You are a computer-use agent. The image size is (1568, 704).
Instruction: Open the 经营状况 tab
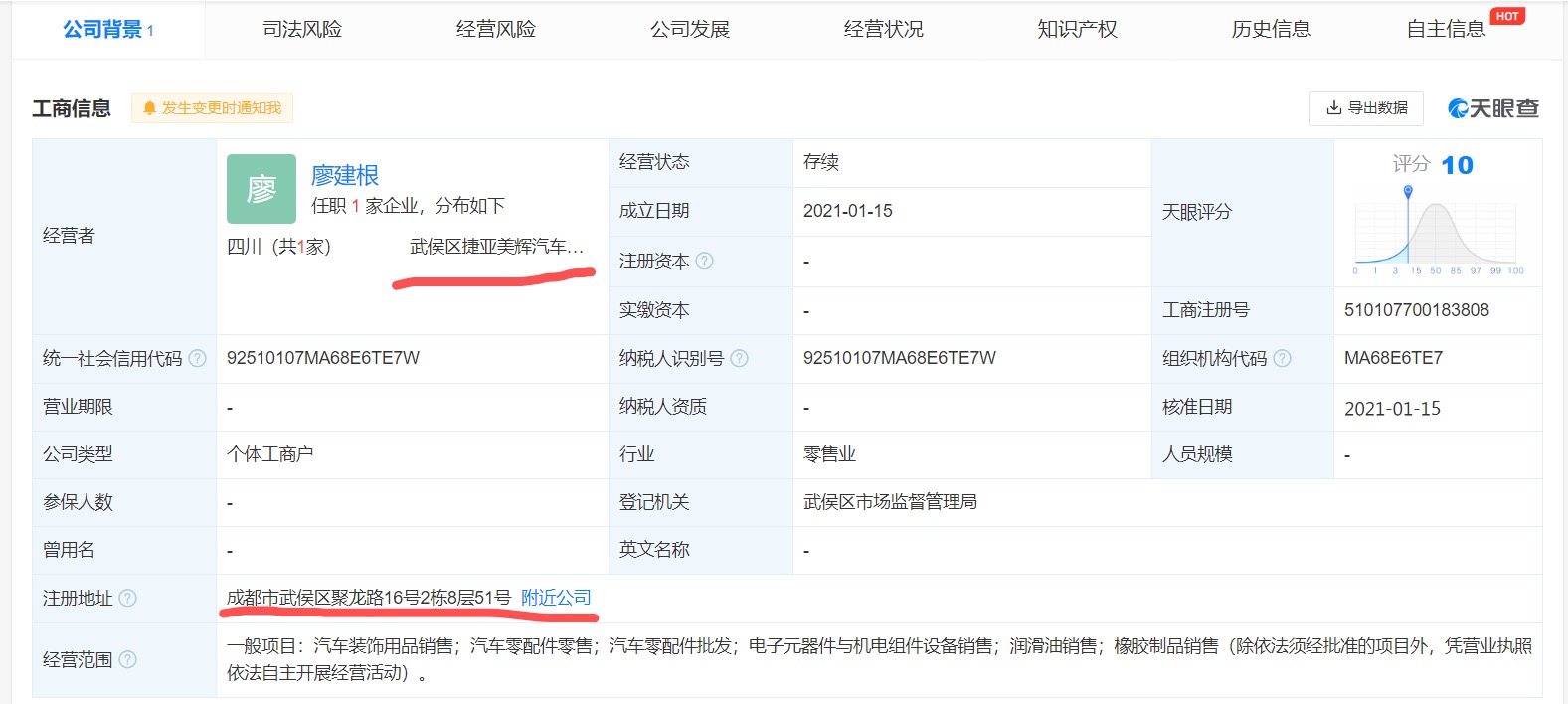[884, 30]
